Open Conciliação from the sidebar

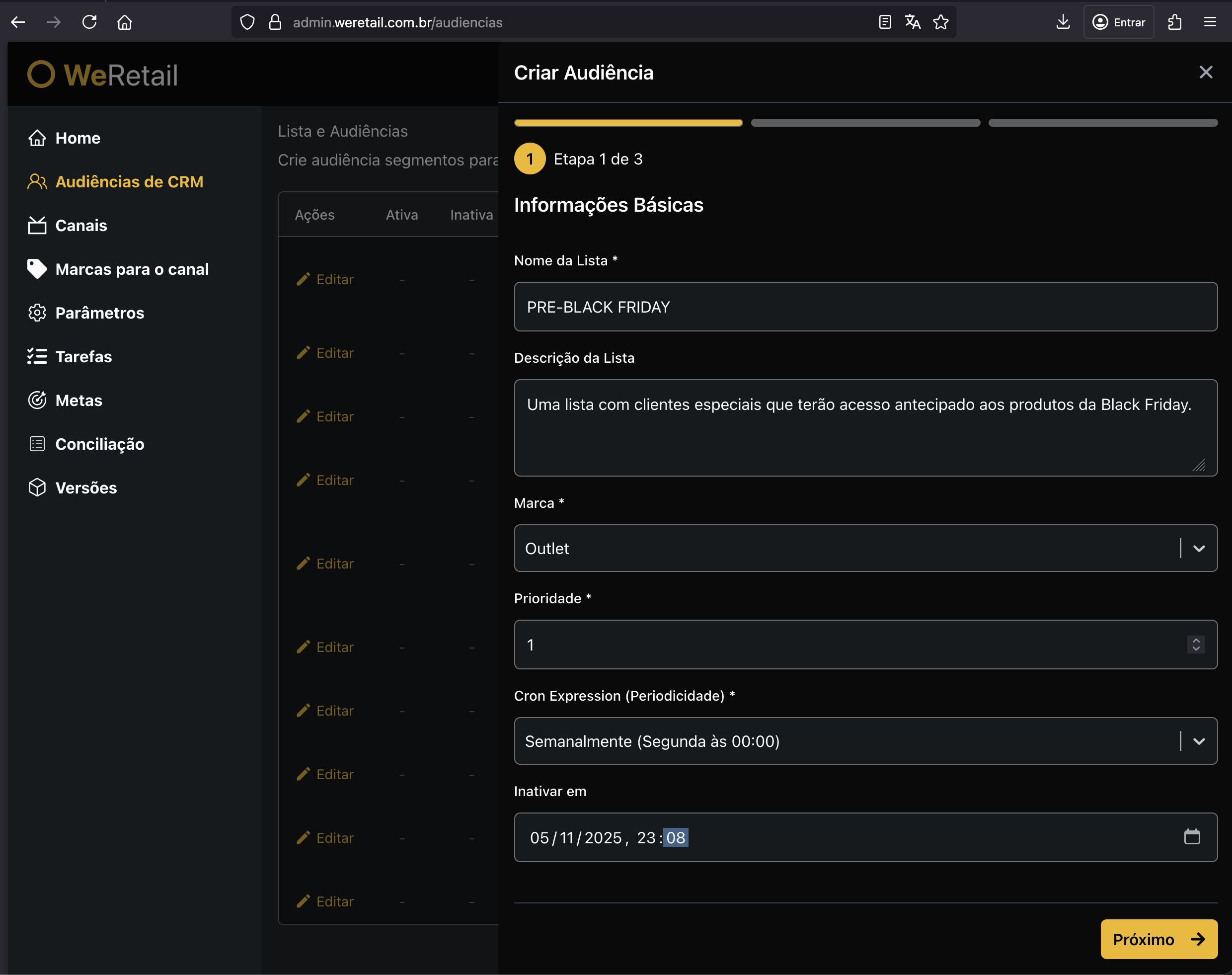coord(99,444)
